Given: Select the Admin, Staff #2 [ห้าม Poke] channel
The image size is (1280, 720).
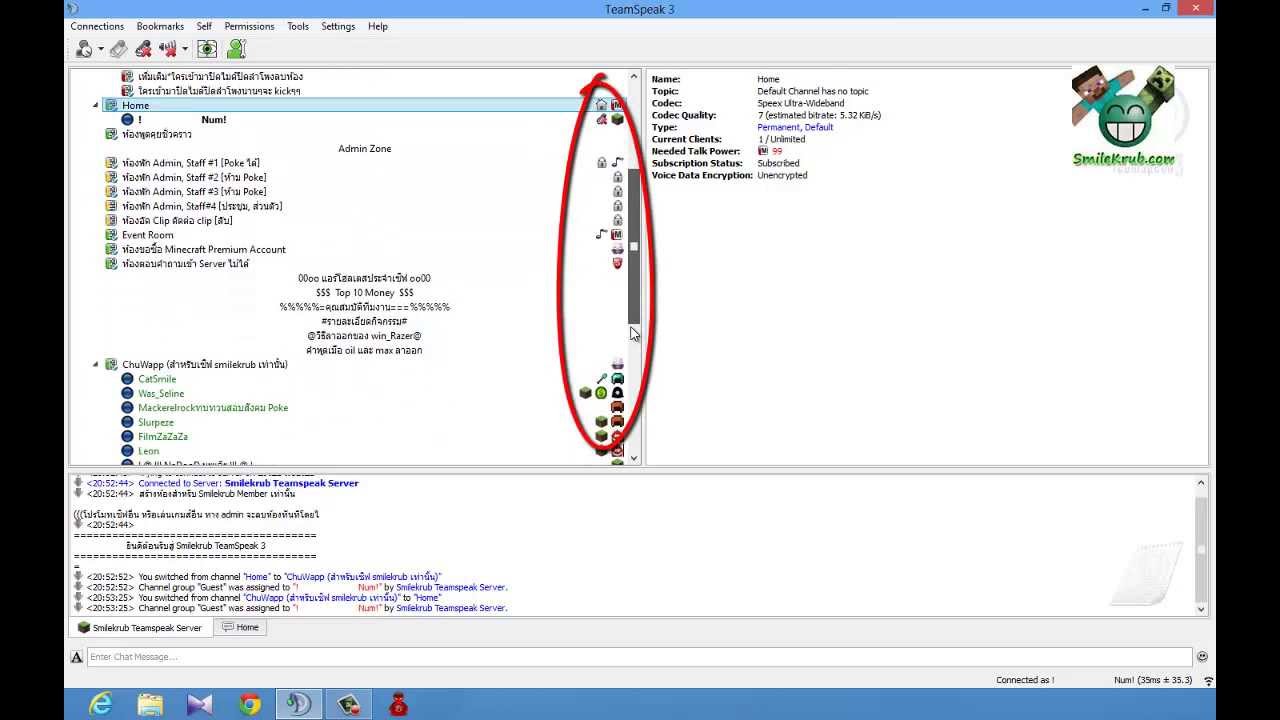Looking at the screenshot, I should tap(194, 178).
